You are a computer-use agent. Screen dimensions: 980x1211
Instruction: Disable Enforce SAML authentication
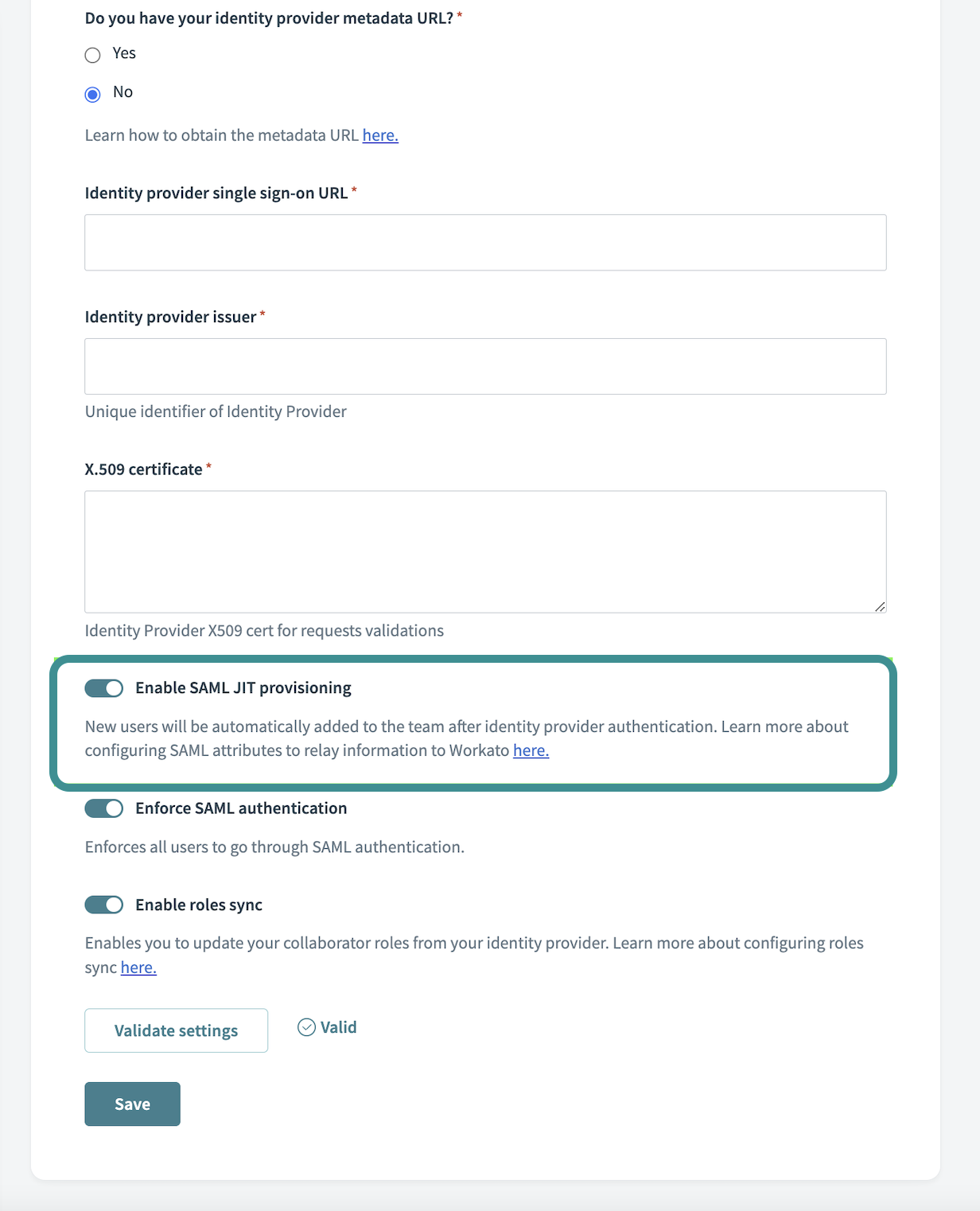pos(103,808)
